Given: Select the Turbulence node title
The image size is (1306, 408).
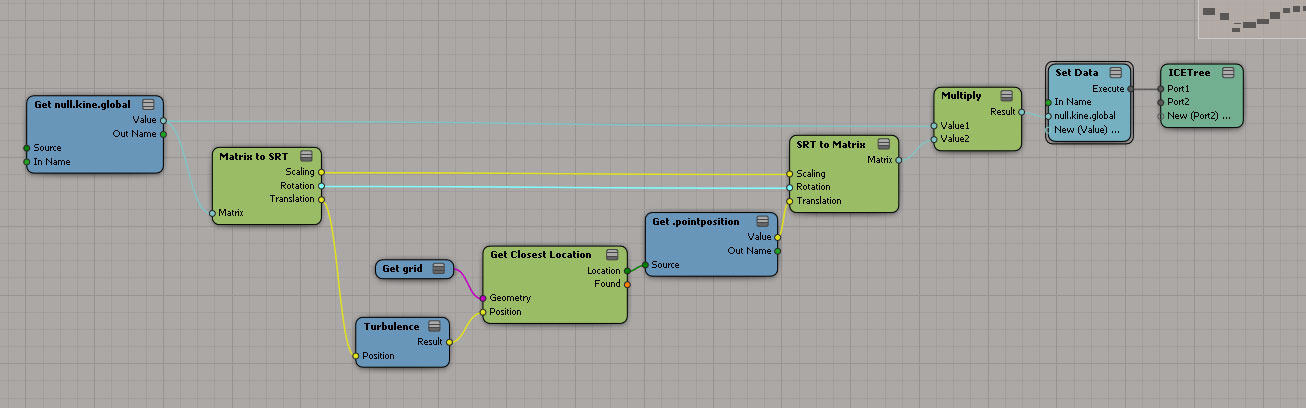Looking at the screenshot, I should click(x=391, y=326).
